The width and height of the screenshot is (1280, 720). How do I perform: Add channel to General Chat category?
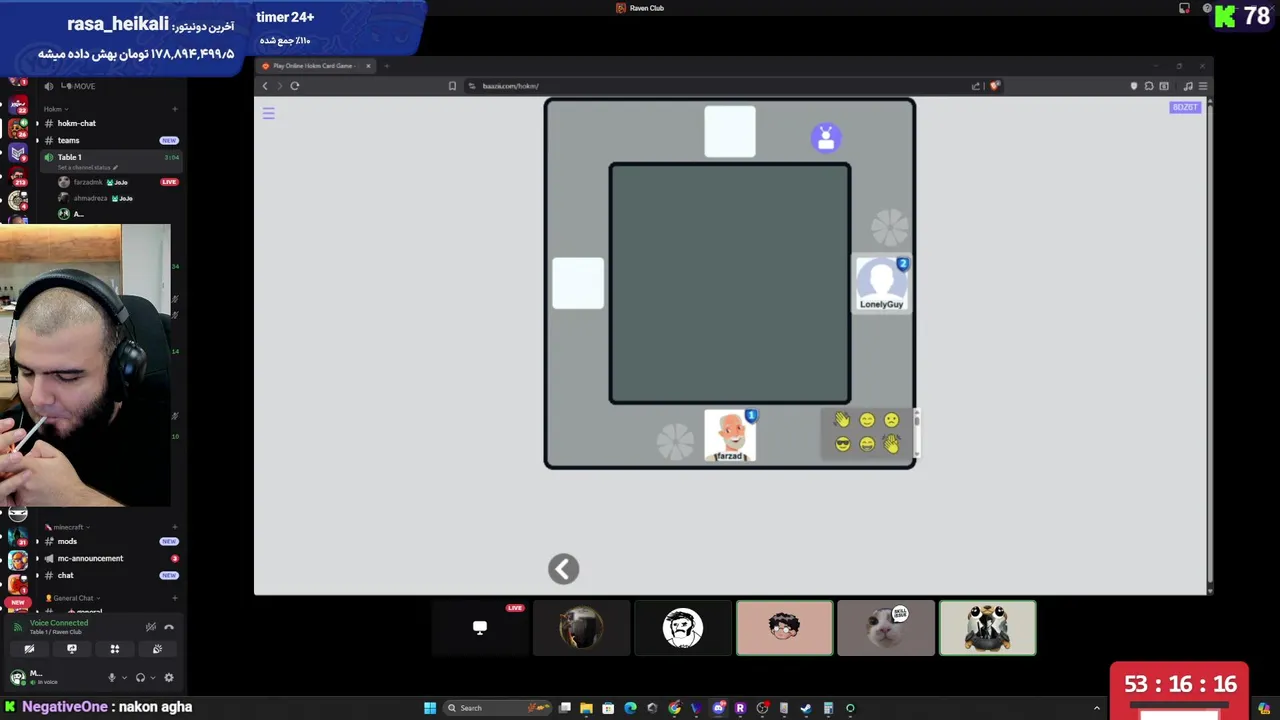click(x=174, y=598)
